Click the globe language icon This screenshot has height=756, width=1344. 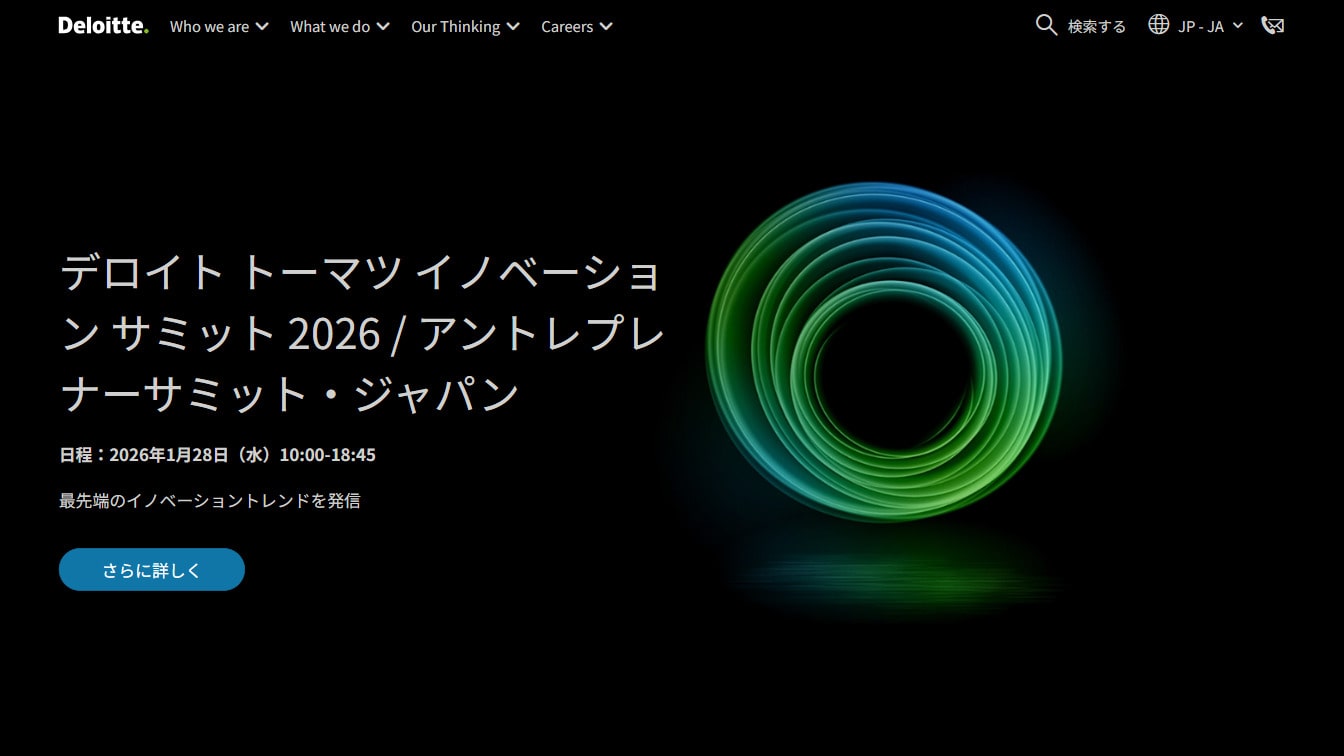1158,25
